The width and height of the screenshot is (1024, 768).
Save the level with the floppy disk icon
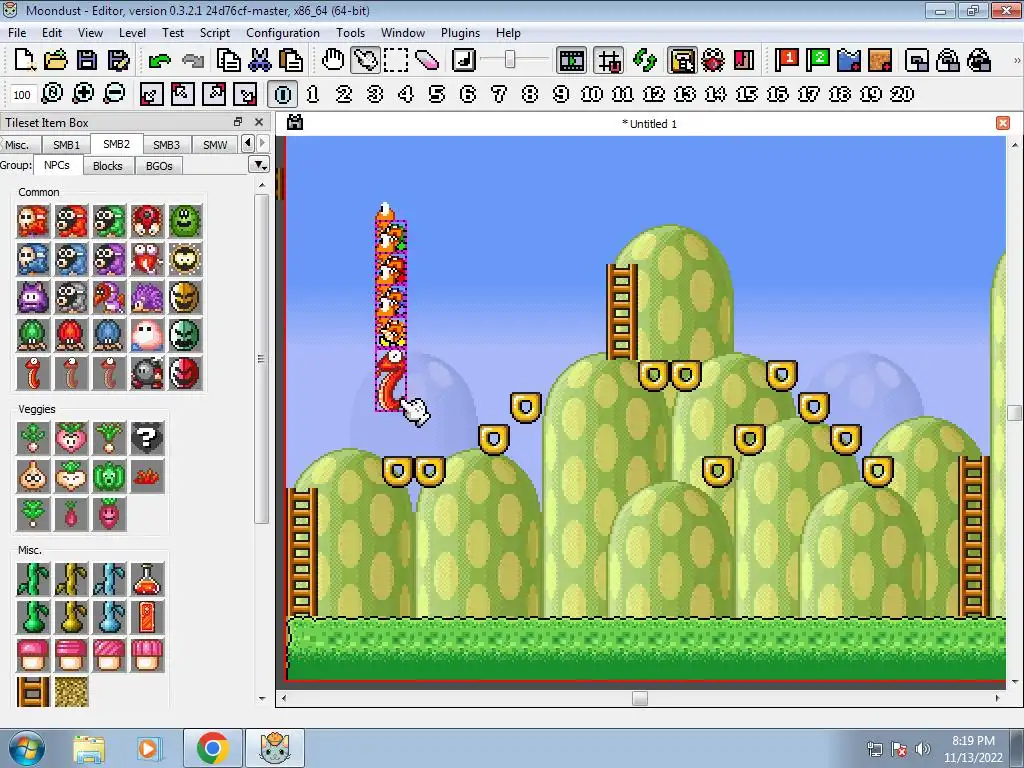click(87, 60)
